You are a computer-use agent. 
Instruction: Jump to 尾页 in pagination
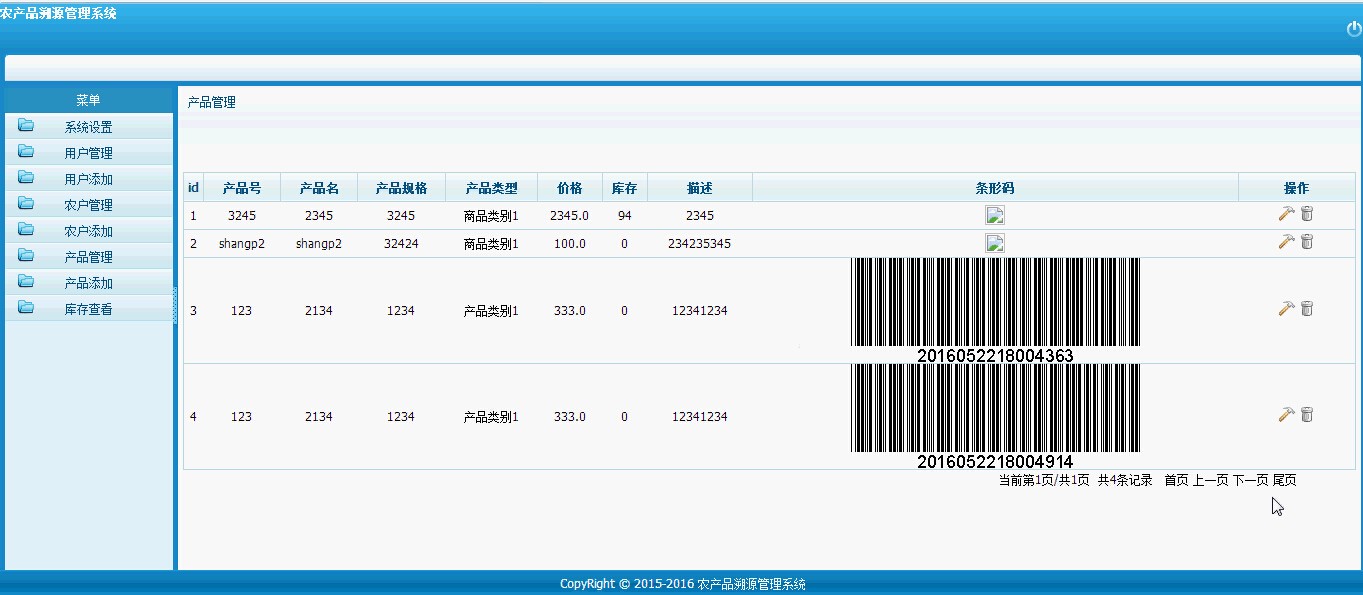(1284, 480)
